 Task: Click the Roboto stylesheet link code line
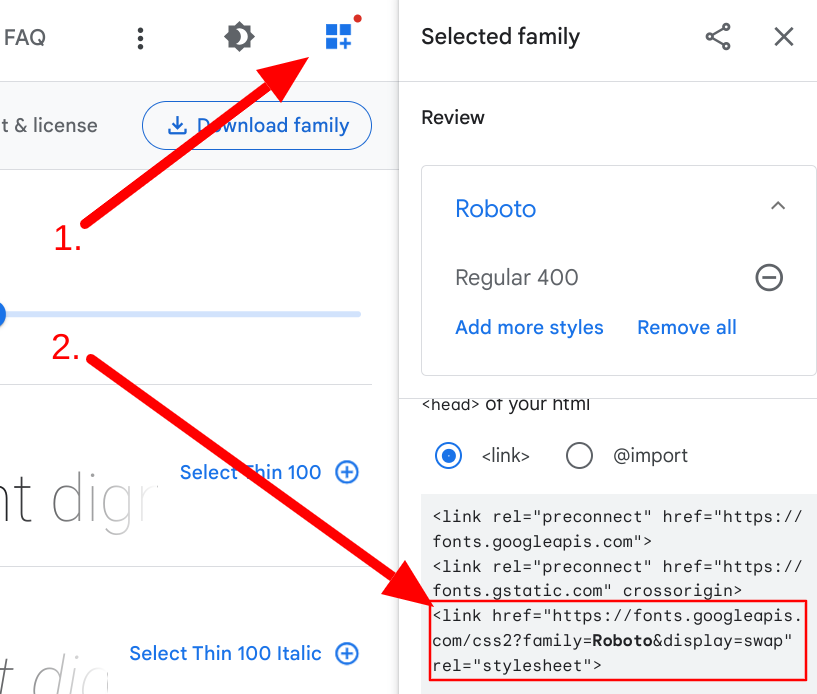point(617,641)
